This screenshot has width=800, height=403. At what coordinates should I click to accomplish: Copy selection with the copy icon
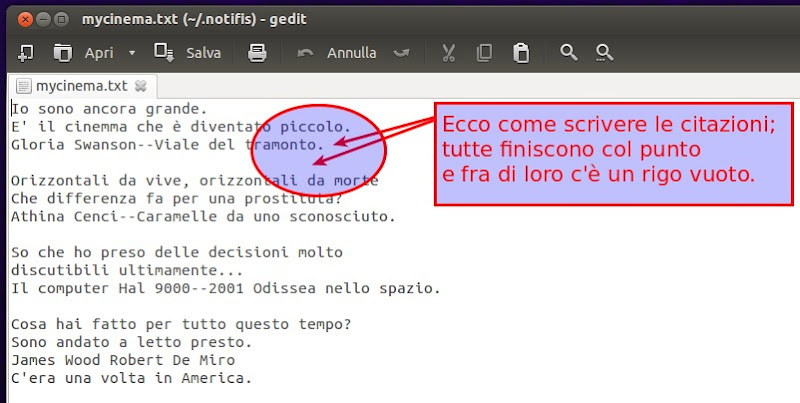click(484, 53)
